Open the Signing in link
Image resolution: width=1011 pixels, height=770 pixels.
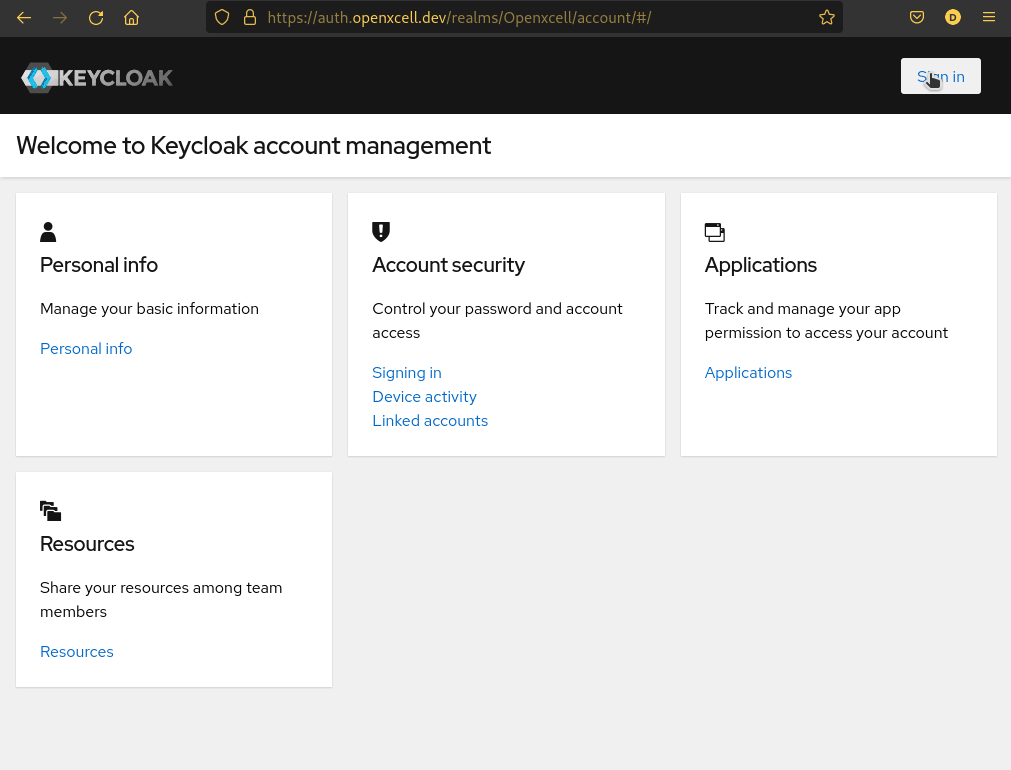pyautogui.click(x=406, y=373)
